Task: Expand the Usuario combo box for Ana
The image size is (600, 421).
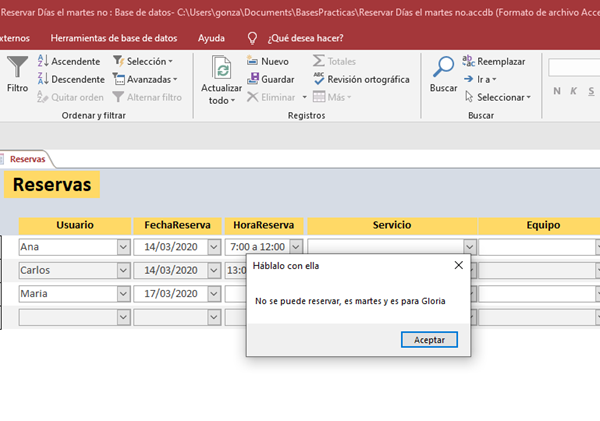Action: click(124, 247)
